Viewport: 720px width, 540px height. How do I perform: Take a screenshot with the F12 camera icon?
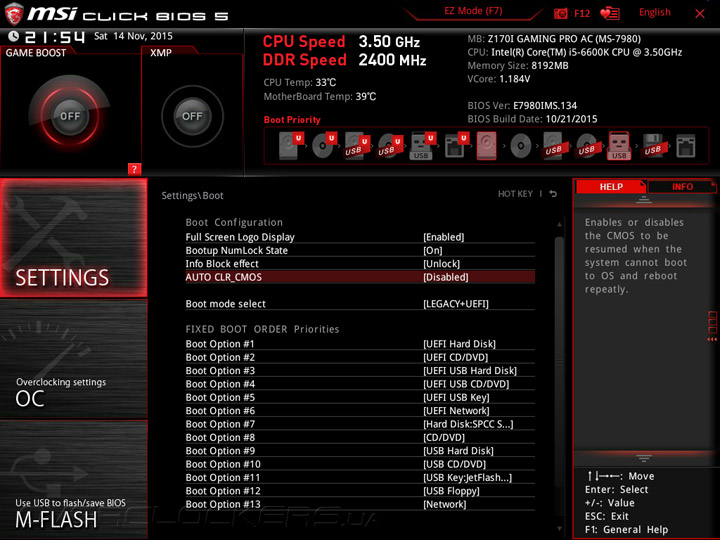561,13
